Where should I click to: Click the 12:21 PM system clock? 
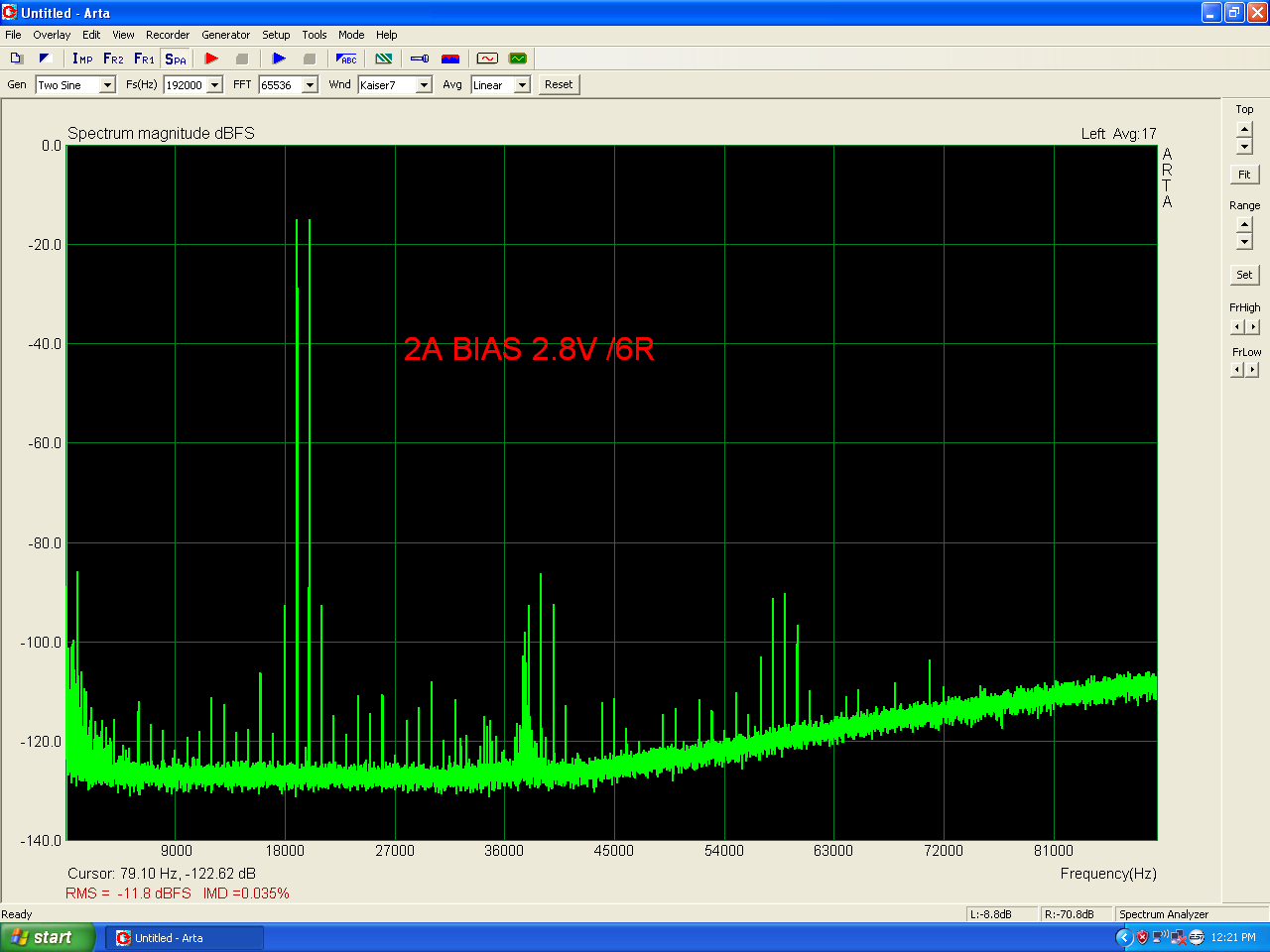point(1233,937)
